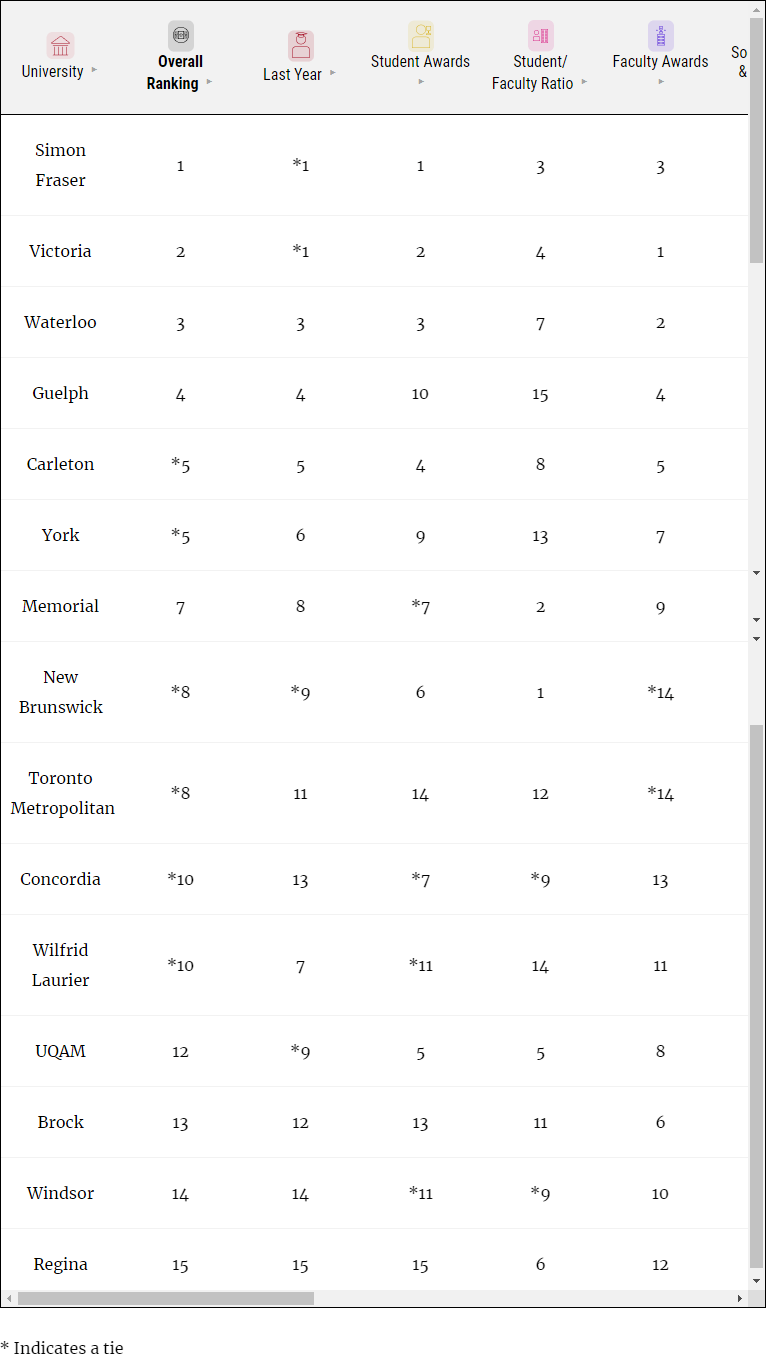Image resolution: width=766 pixels, height=1359 pixels.
Task: Click the Overall Ranking column icon
Action: point(180,36)
